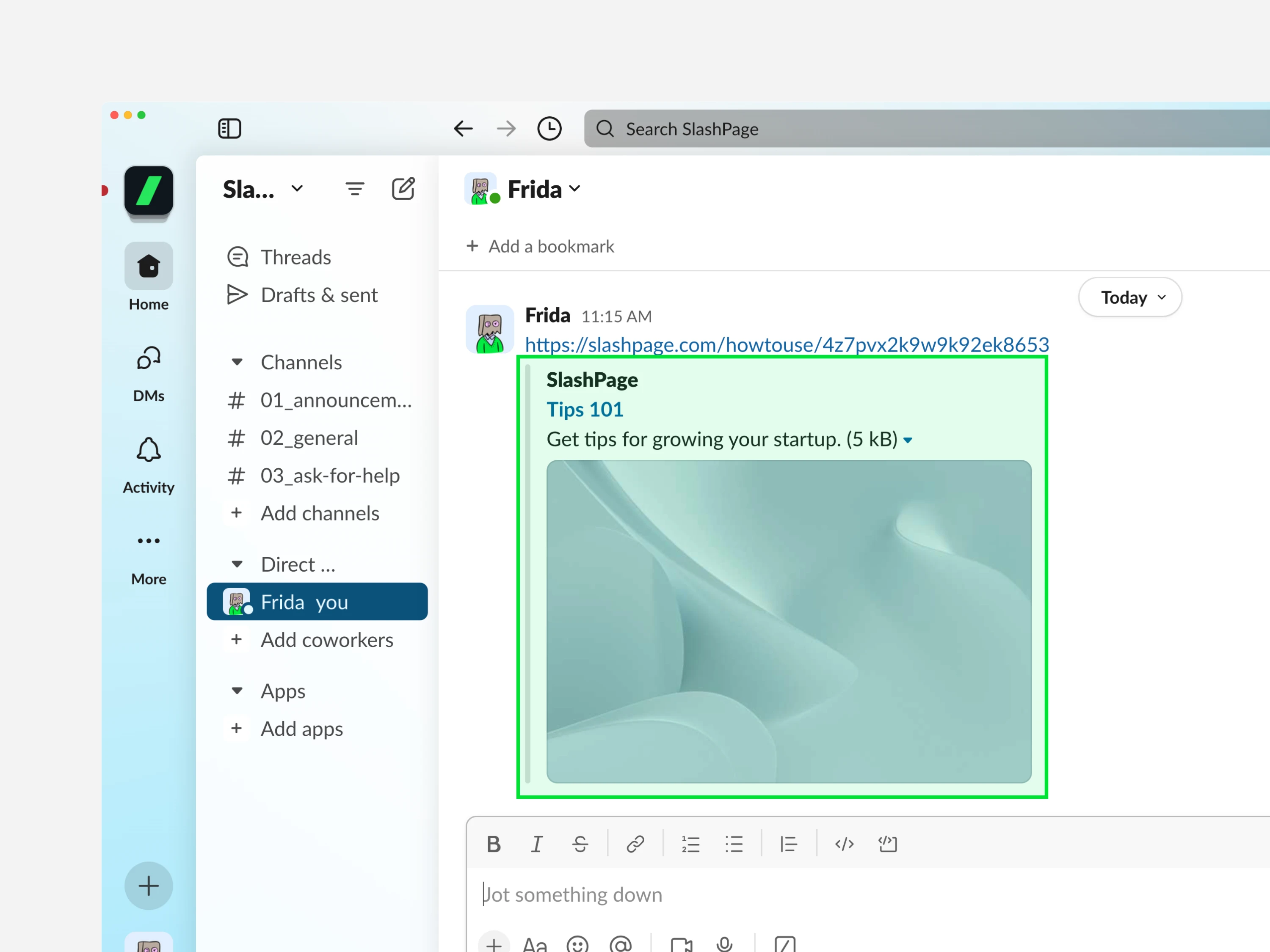1270x952 pixels.
Task: Open the sidebar filter icon
Action: coord(355,189)
